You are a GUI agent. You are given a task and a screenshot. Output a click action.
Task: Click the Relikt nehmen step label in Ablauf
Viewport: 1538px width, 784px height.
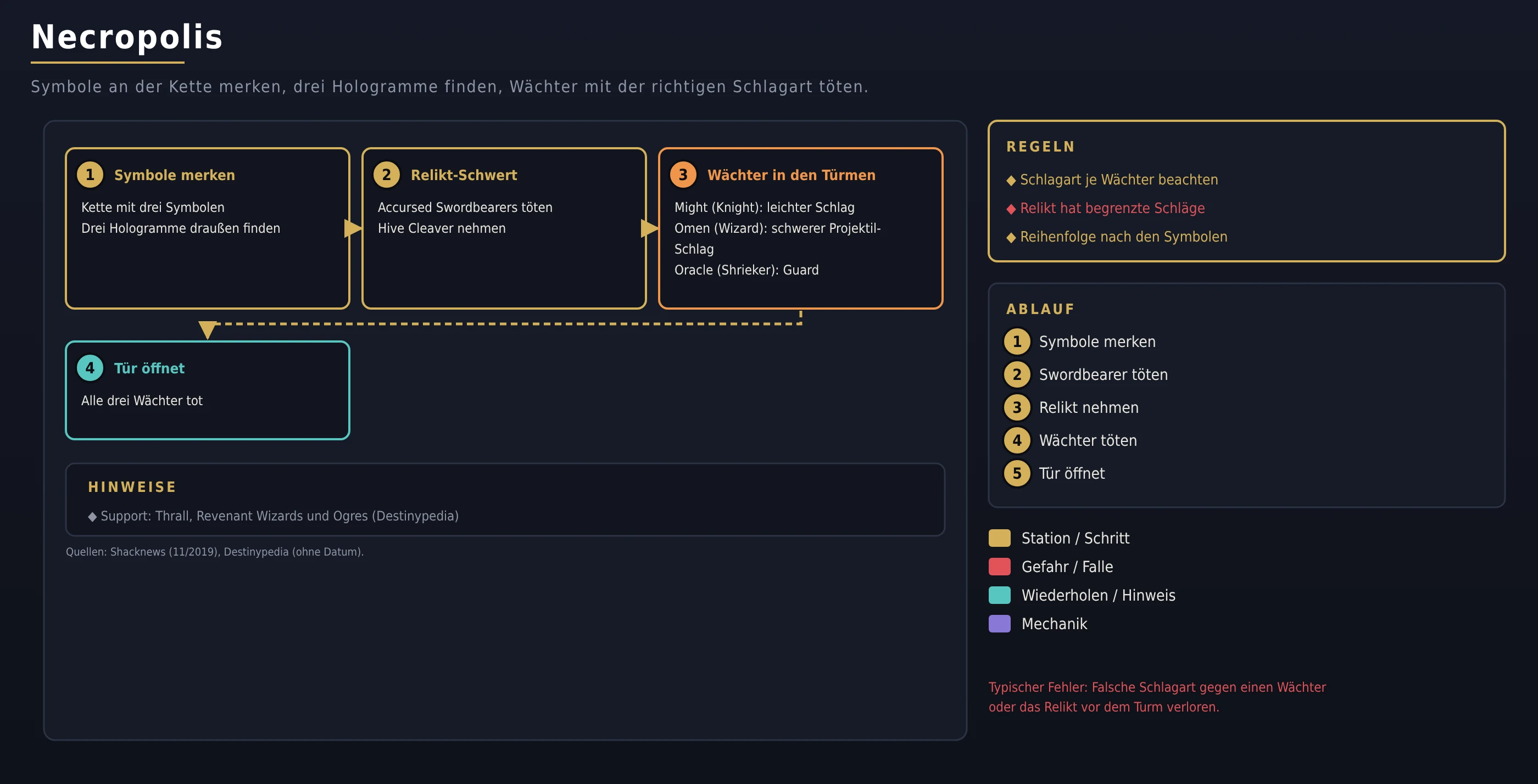click(x=1089, y=407)
